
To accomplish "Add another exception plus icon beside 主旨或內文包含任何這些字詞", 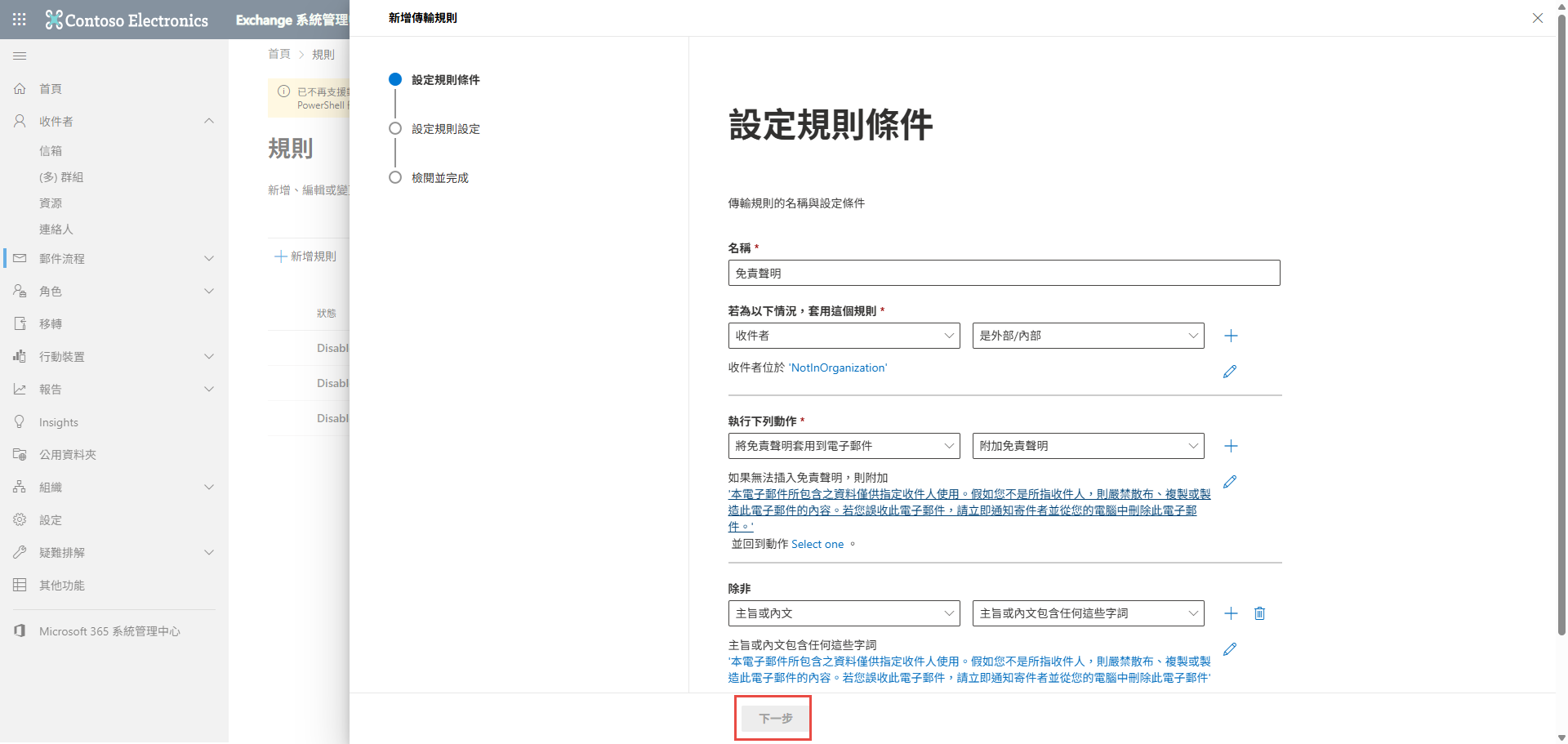I will click(x=1231, y=613).
